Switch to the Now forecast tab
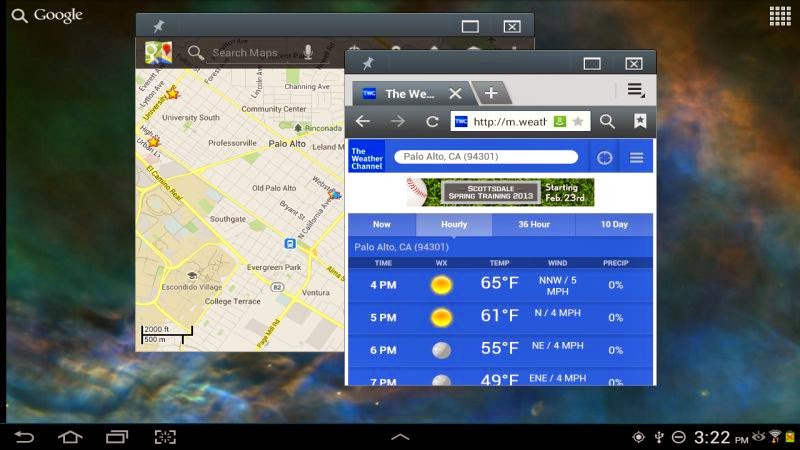 (382, 224)
